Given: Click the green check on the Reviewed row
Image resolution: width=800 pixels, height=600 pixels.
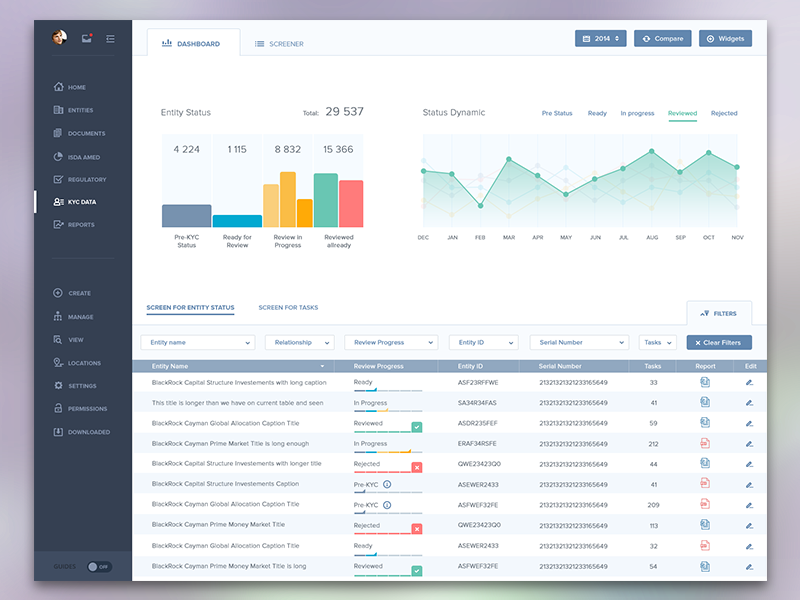Looking at the screenshot, I should [x=418, y=425].
